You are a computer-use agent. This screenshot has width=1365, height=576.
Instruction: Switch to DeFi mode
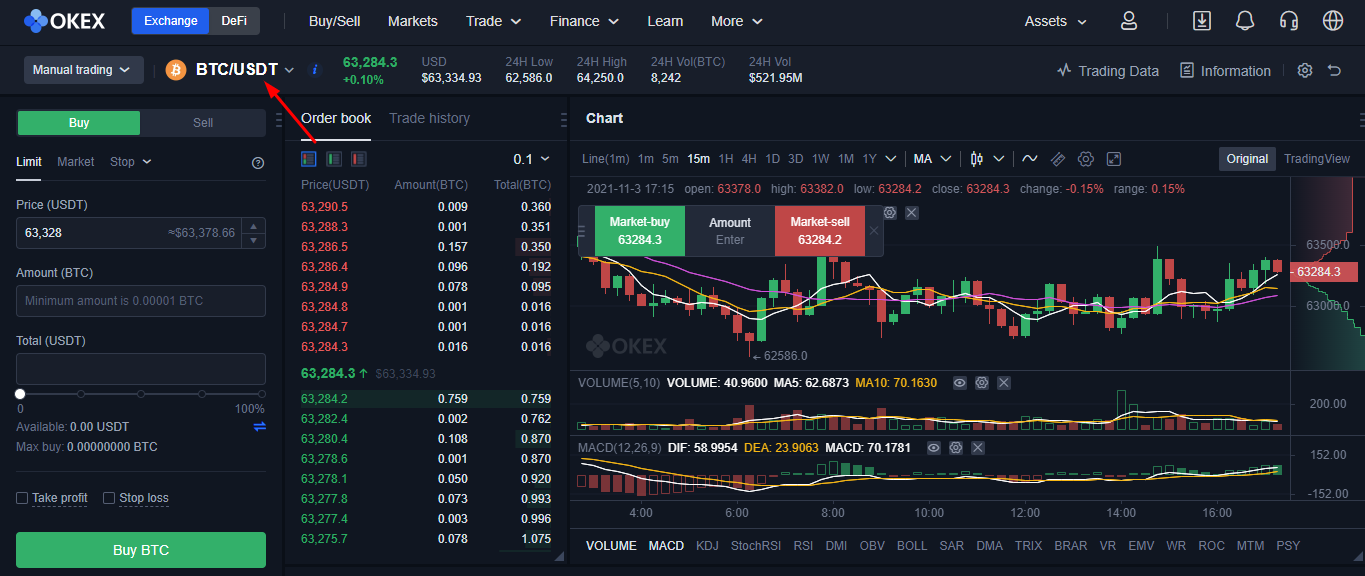pyautogui.click(x=234, y=21)
